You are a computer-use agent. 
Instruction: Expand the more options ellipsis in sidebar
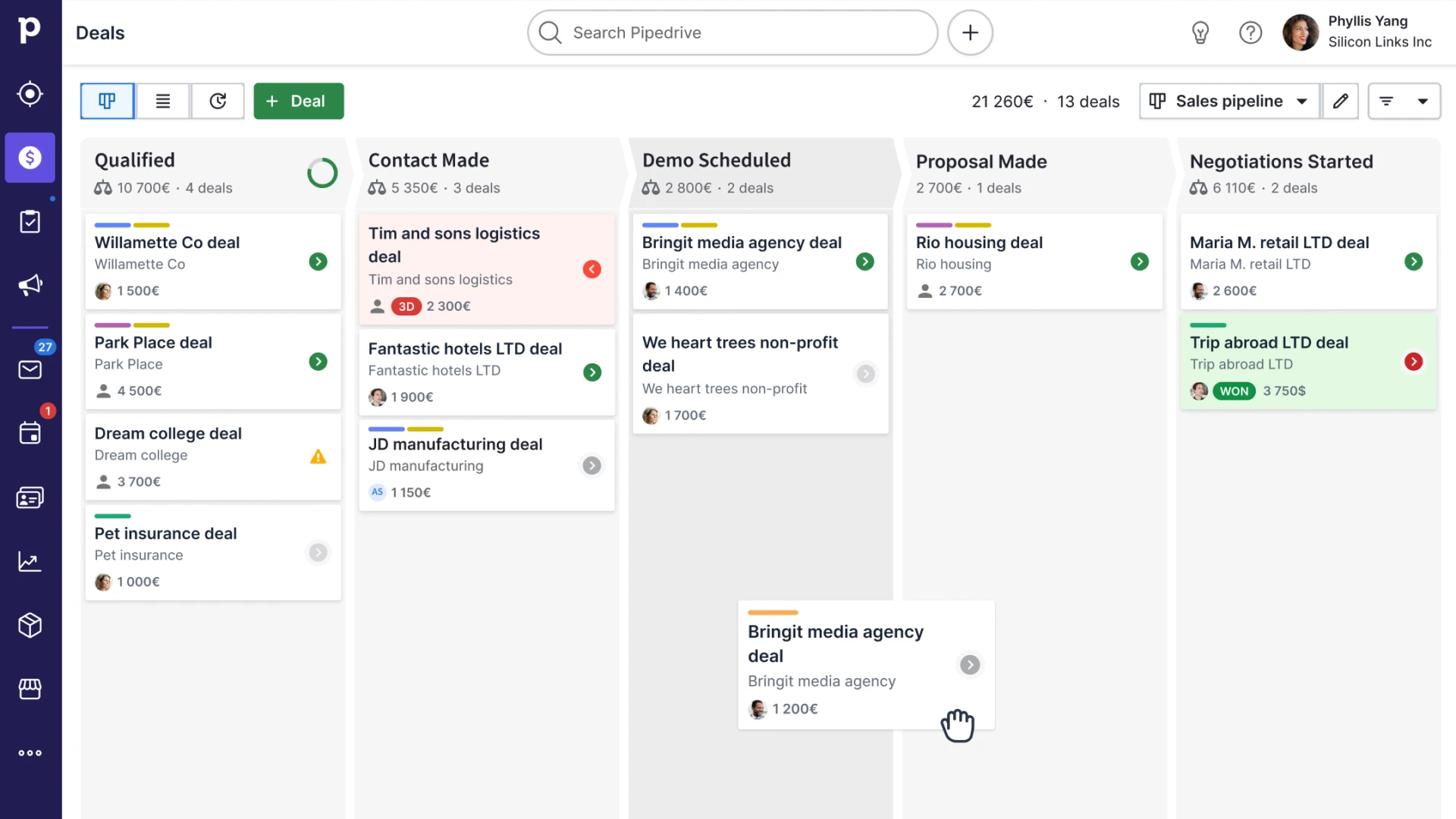pos(30,753)
